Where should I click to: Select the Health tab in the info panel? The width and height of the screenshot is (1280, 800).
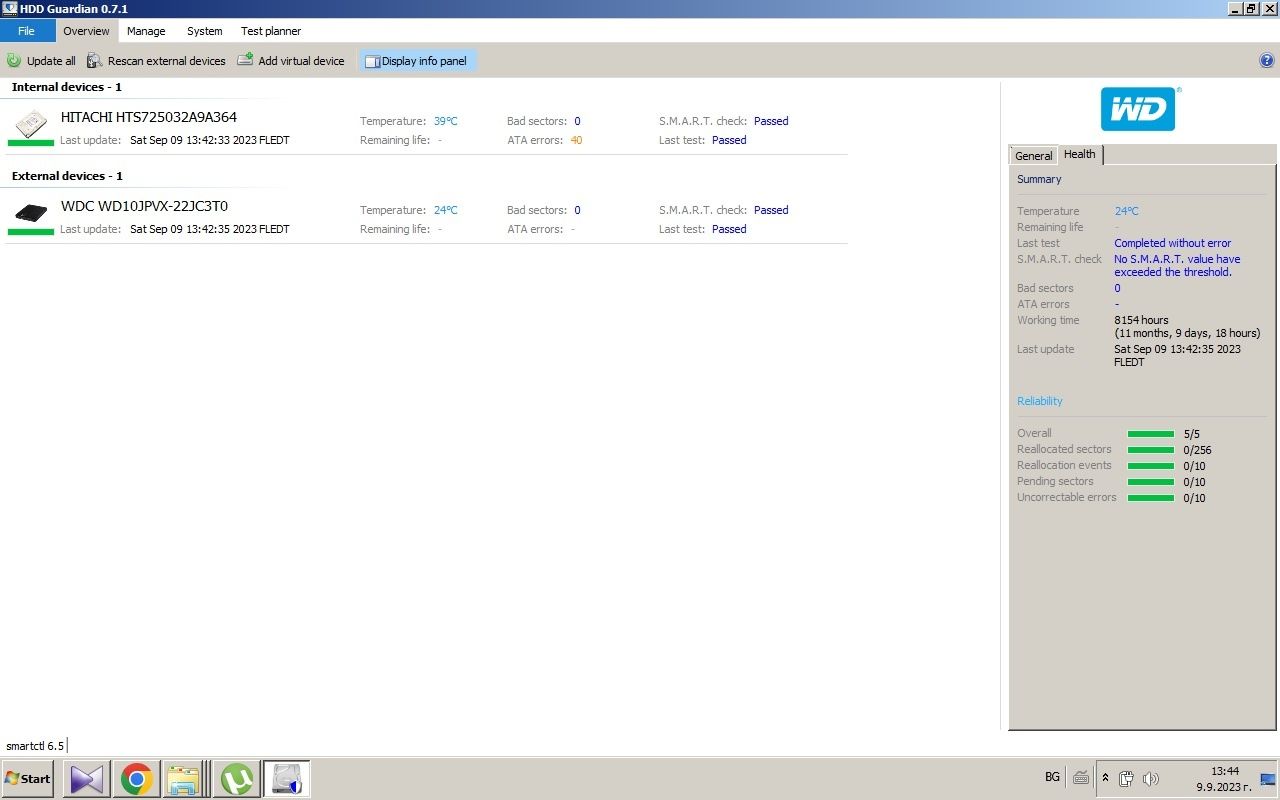pyautogui.click(x=1080, y=154)
